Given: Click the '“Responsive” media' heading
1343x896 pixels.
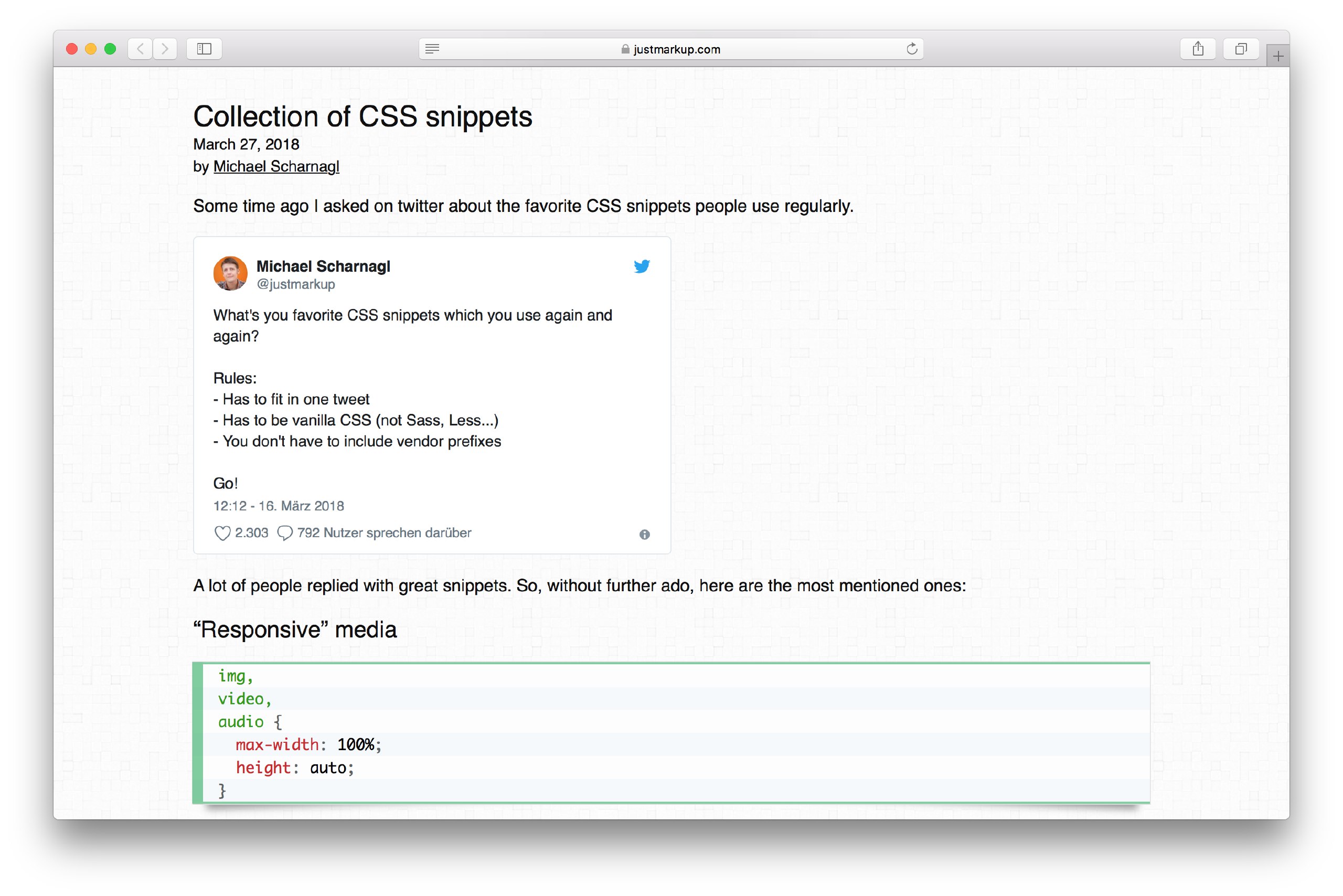Looking at the screenshot, I should click(295, 630).
